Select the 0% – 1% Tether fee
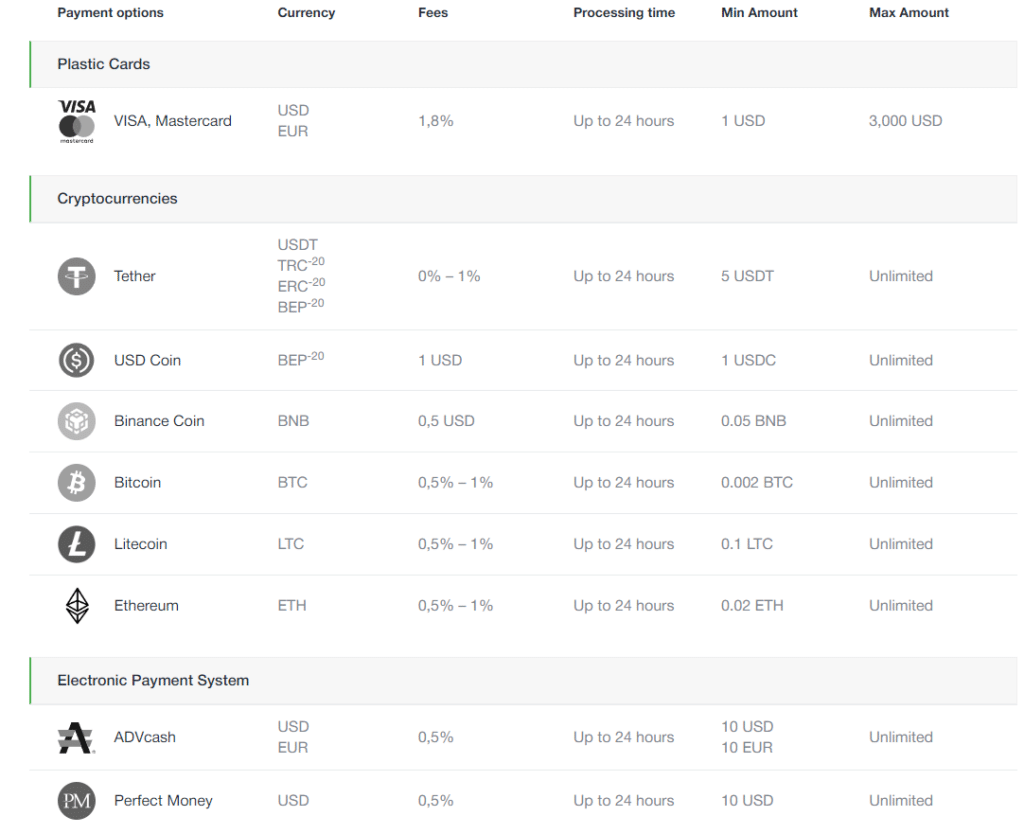 (x=449, y=276)
